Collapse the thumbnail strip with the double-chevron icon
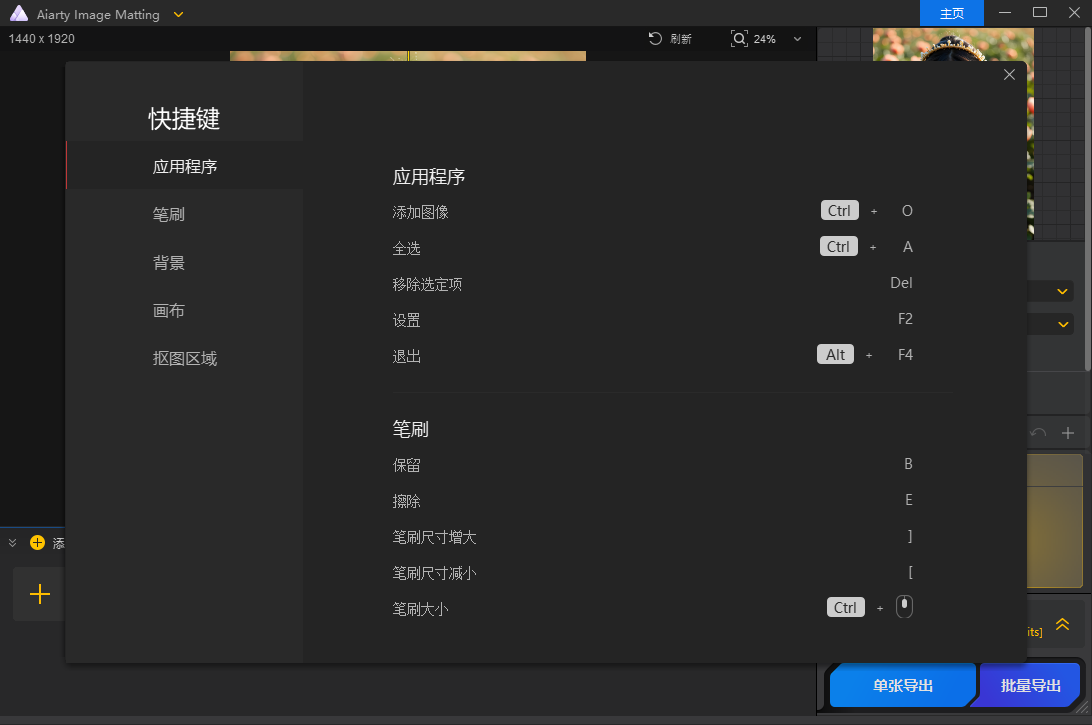Screen dimensions: 1092x725 click(11, 542)
